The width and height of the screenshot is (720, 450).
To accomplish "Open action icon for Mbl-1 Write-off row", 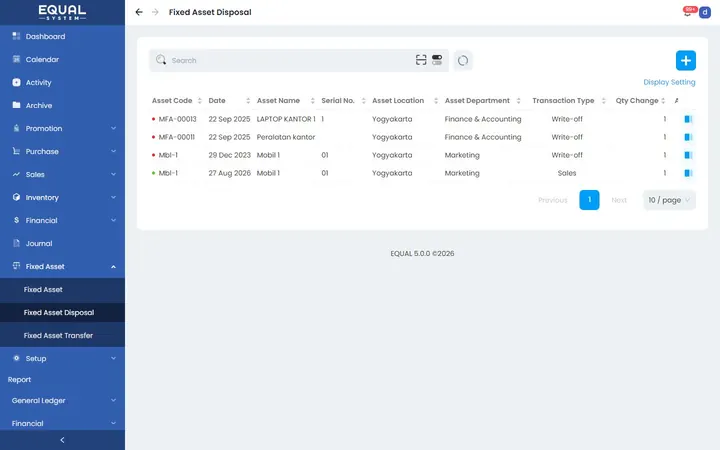I will pos(688,155).
